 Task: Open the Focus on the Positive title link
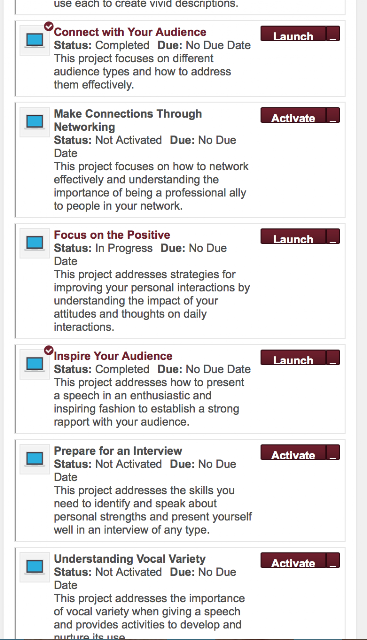(x=112, y=235)
